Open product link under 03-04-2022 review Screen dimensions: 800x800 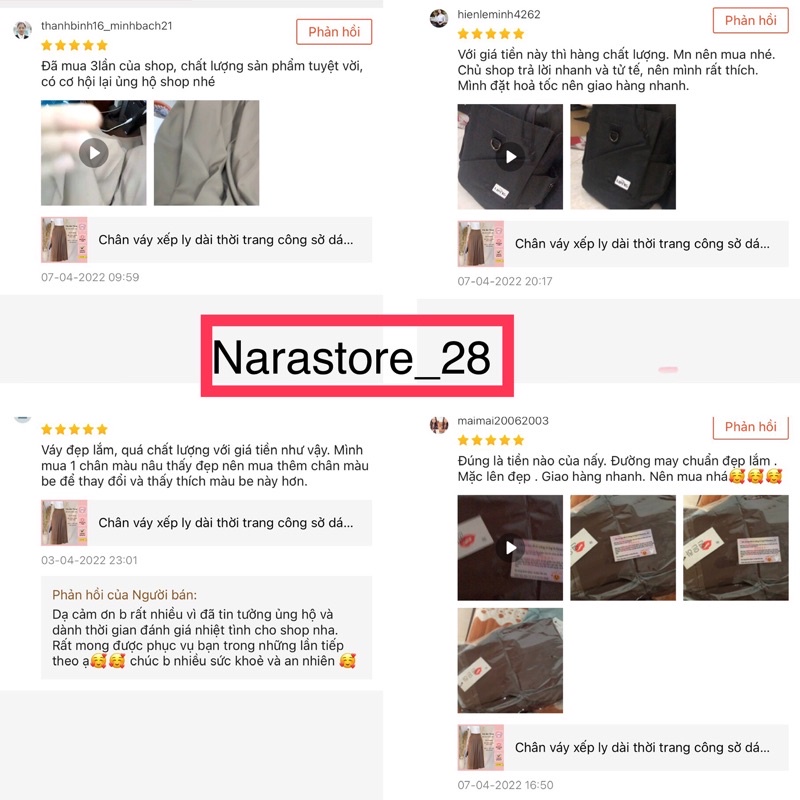tap(207, 523)
